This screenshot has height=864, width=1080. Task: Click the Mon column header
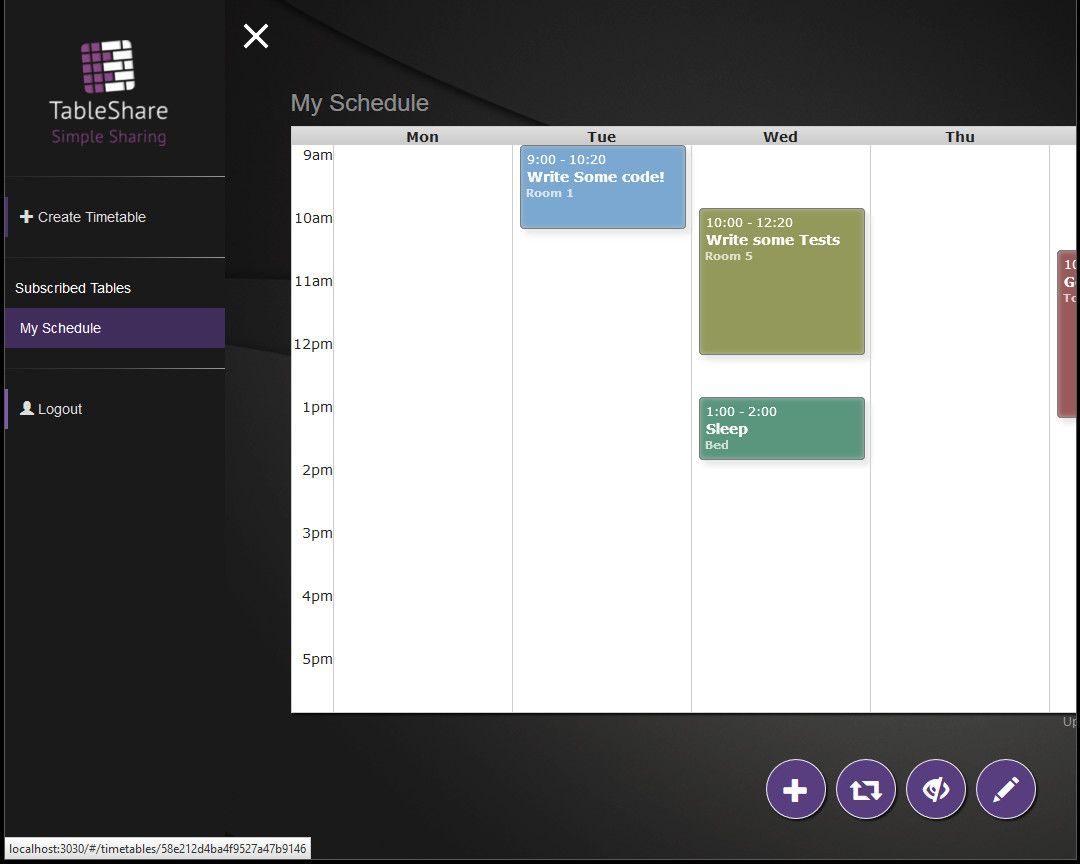click(x=422, y=137)
